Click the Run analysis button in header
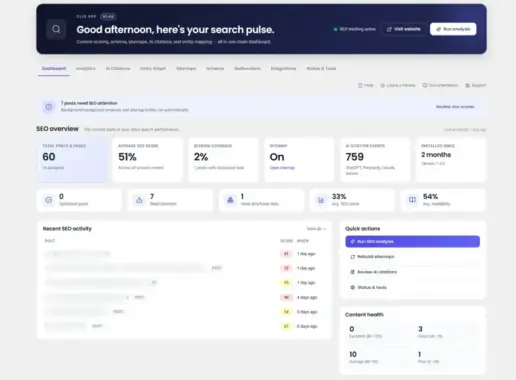Viewport: 516px width, 380px height. 453,29
